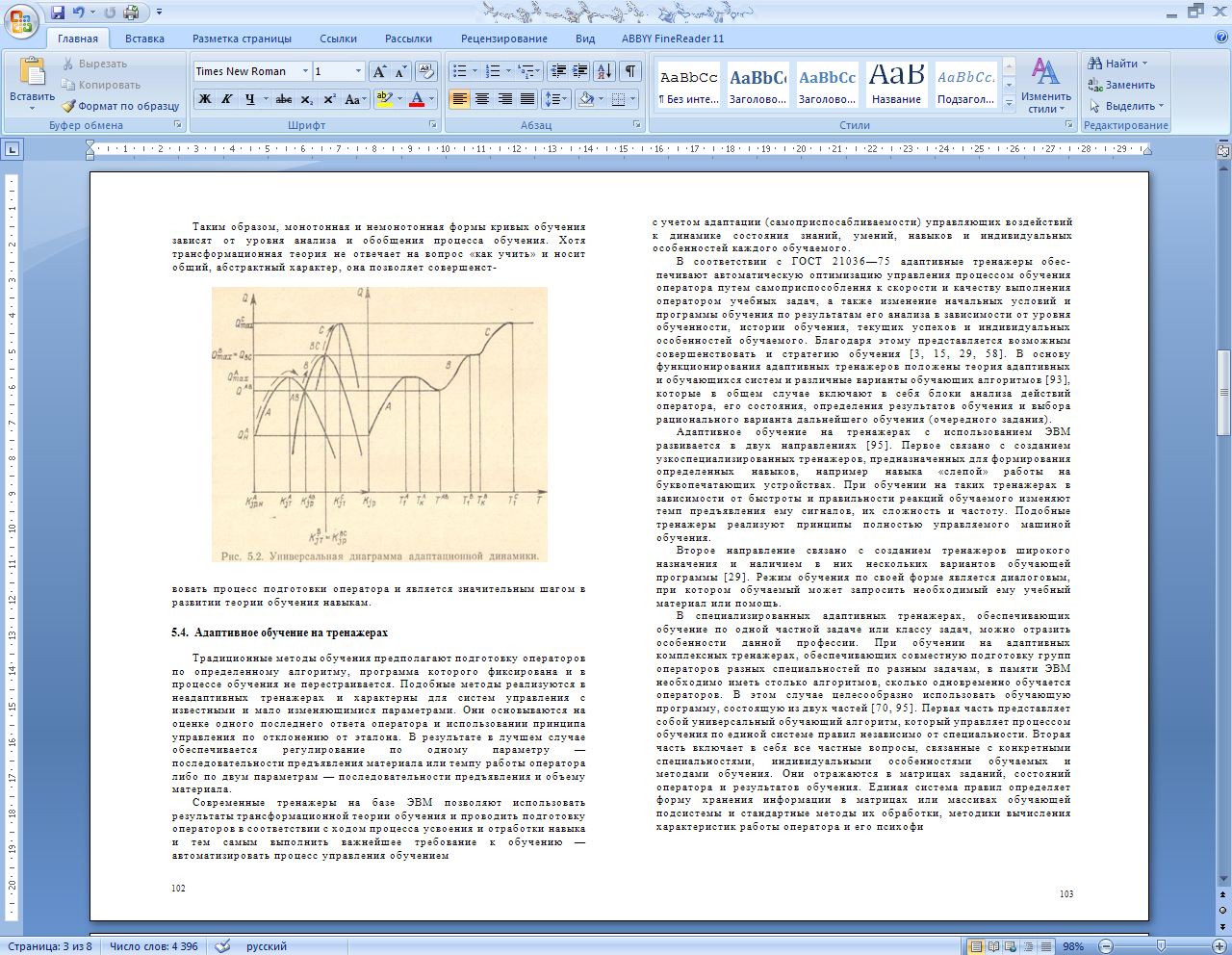This screenshot has width=1232, height=955.
Task: Justify paragraph text
Action: click(527, 99)
